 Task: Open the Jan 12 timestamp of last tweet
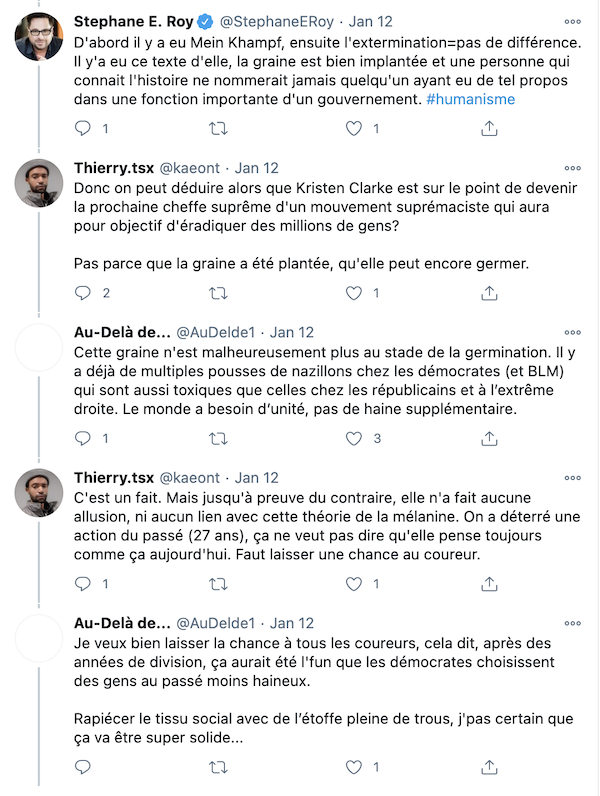[292, 623]
